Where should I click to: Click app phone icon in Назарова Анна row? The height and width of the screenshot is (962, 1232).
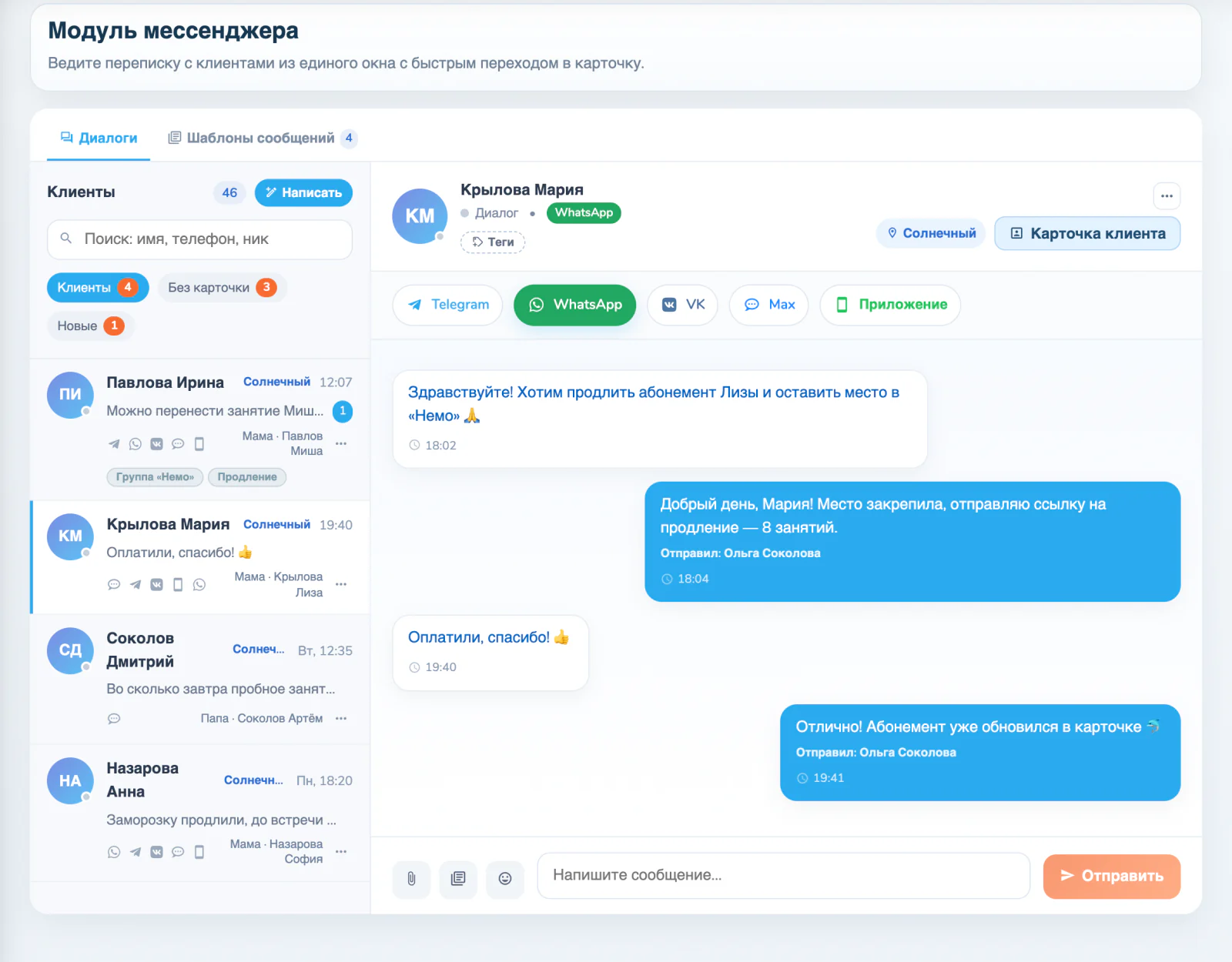[199, 852]
